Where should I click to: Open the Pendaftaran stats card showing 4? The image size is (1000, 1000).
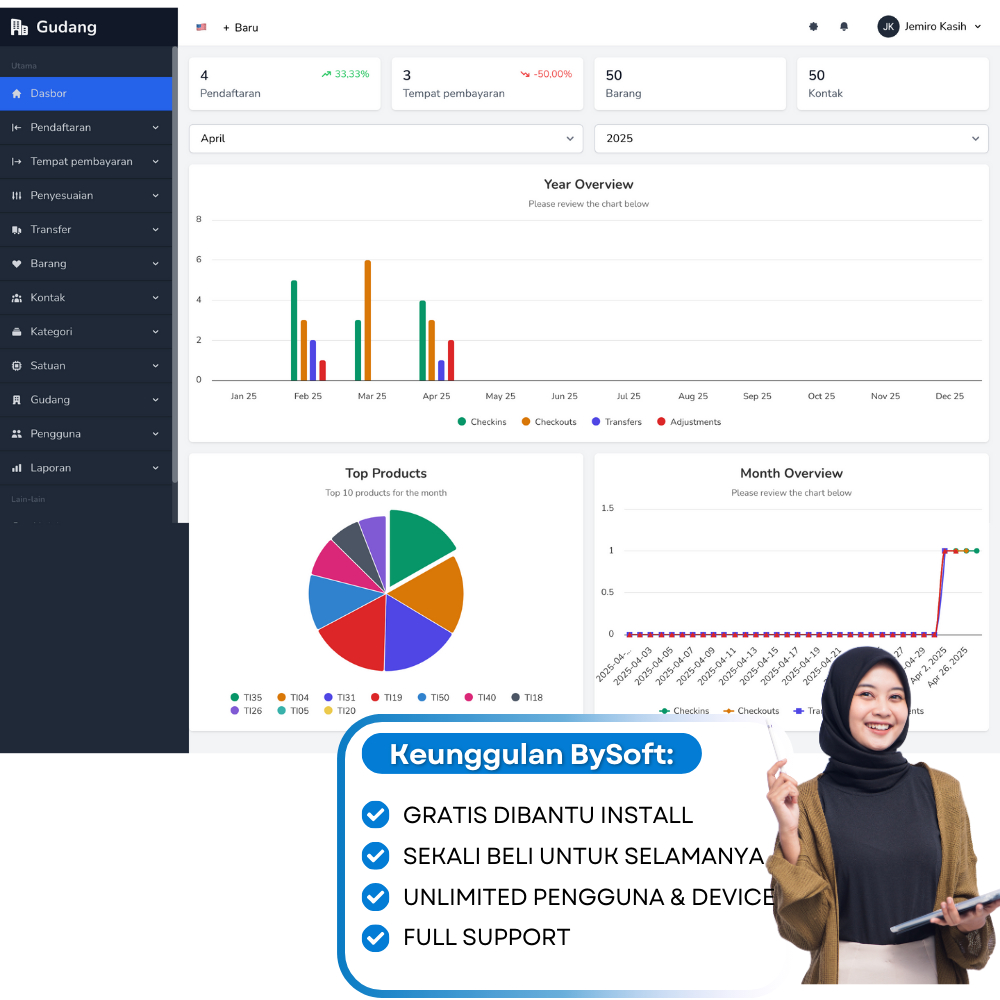[284, 83]
